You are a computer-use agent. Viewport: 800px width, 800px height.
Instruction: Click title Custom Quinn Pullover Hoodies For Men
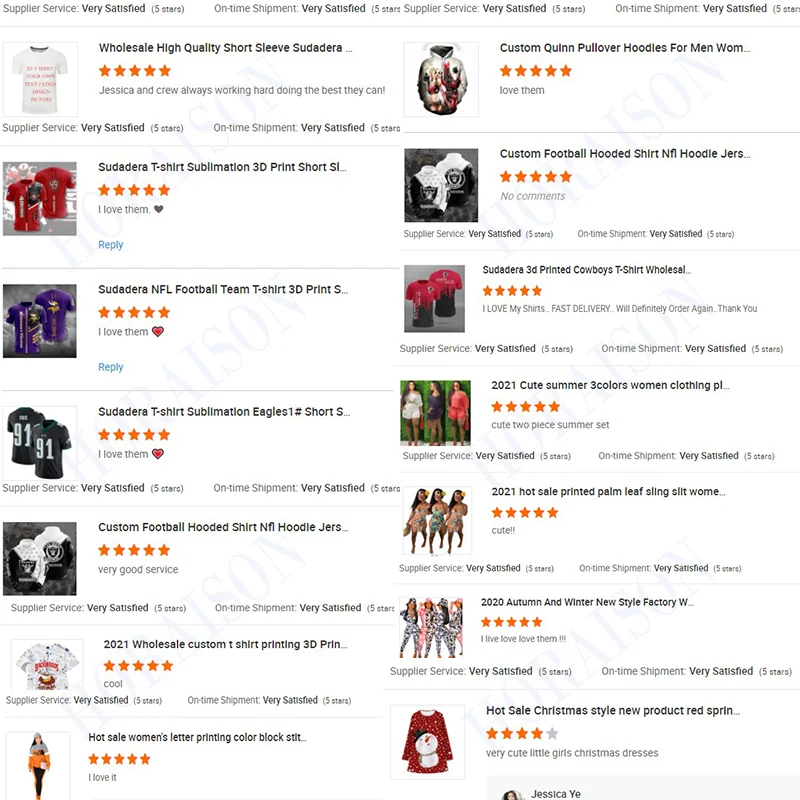pyautogui.click(x=624, y=48)
